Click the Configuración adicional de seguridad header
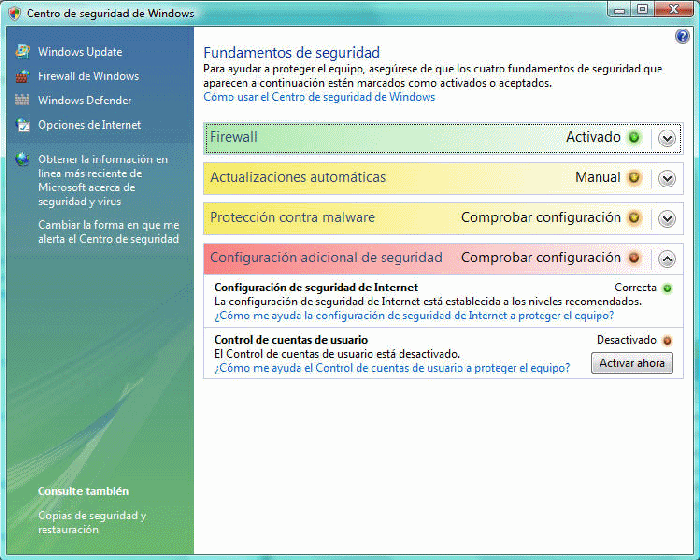The image size is (700, 560). tap(443, 259)
